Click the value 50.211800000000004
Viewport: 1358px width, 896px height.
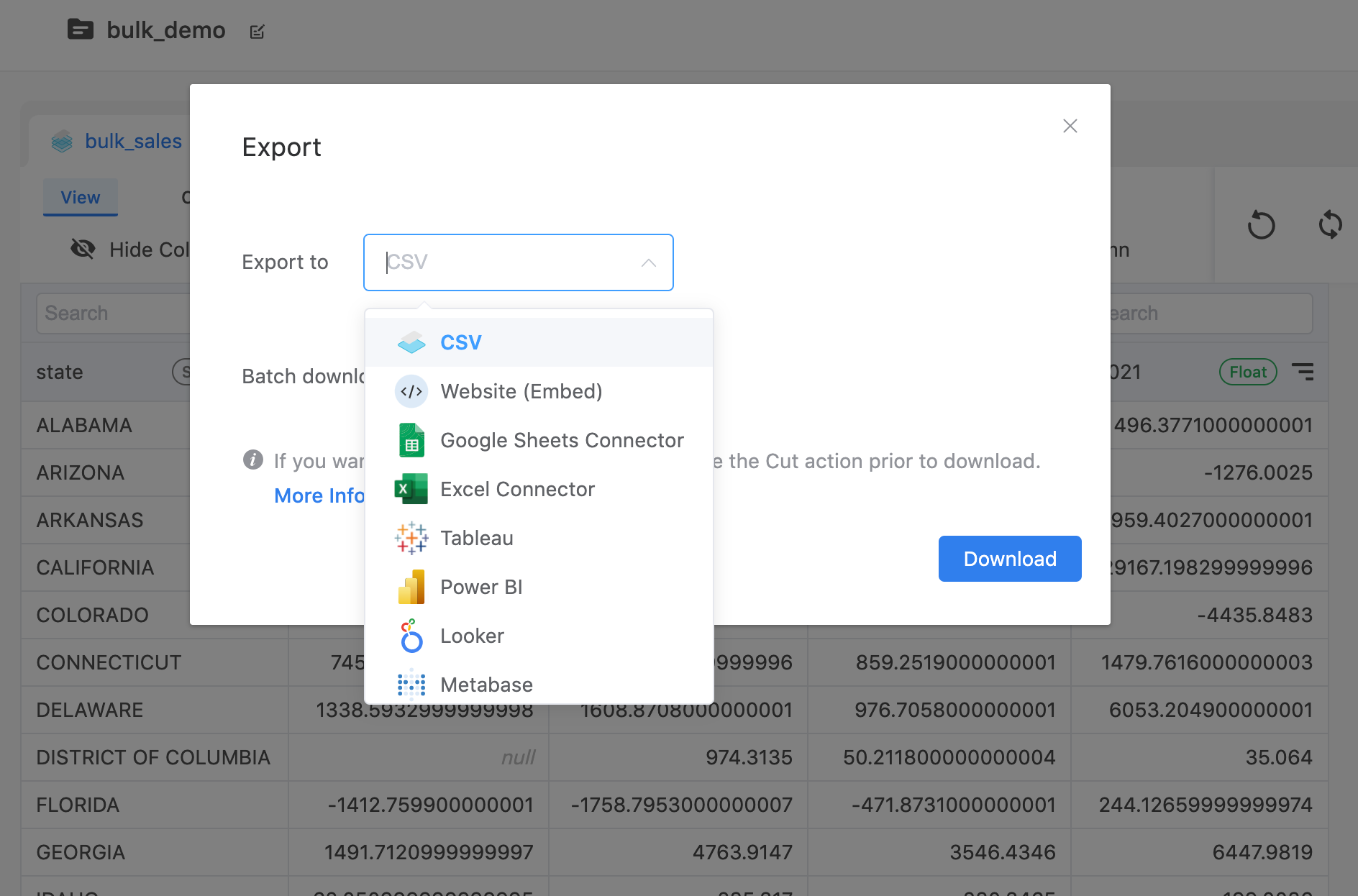tap(949, 757)
